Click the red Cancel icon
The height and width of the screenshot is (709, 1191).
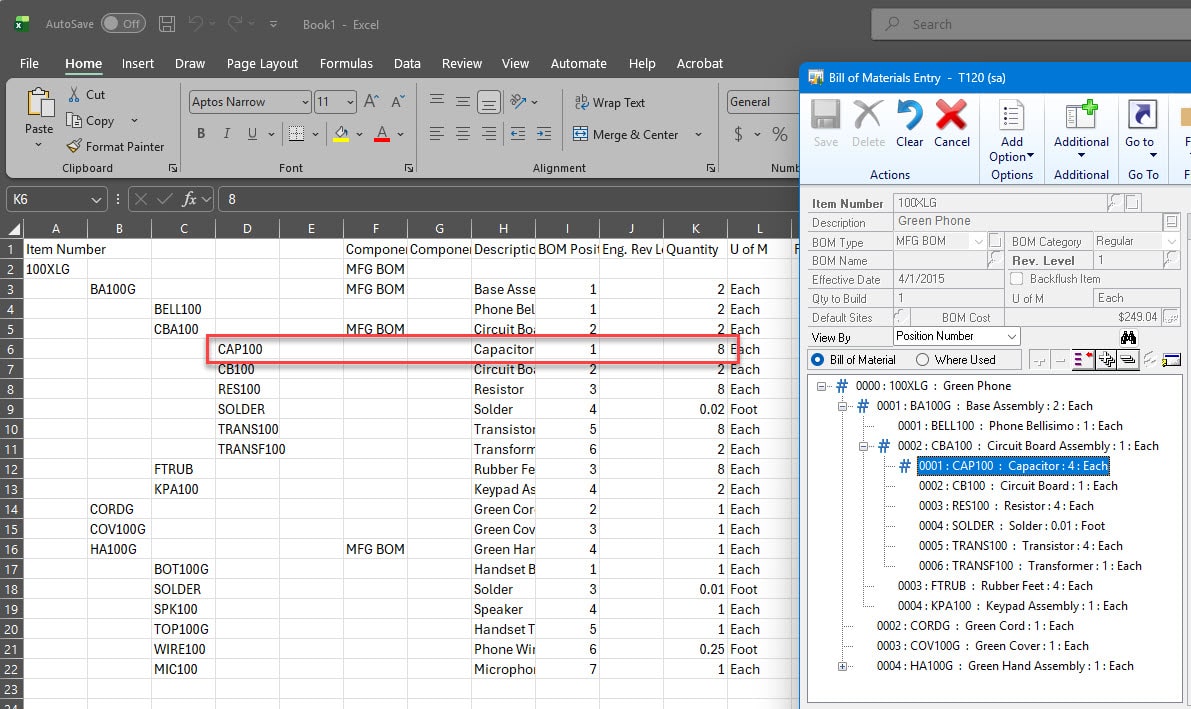tap(952, 123)
